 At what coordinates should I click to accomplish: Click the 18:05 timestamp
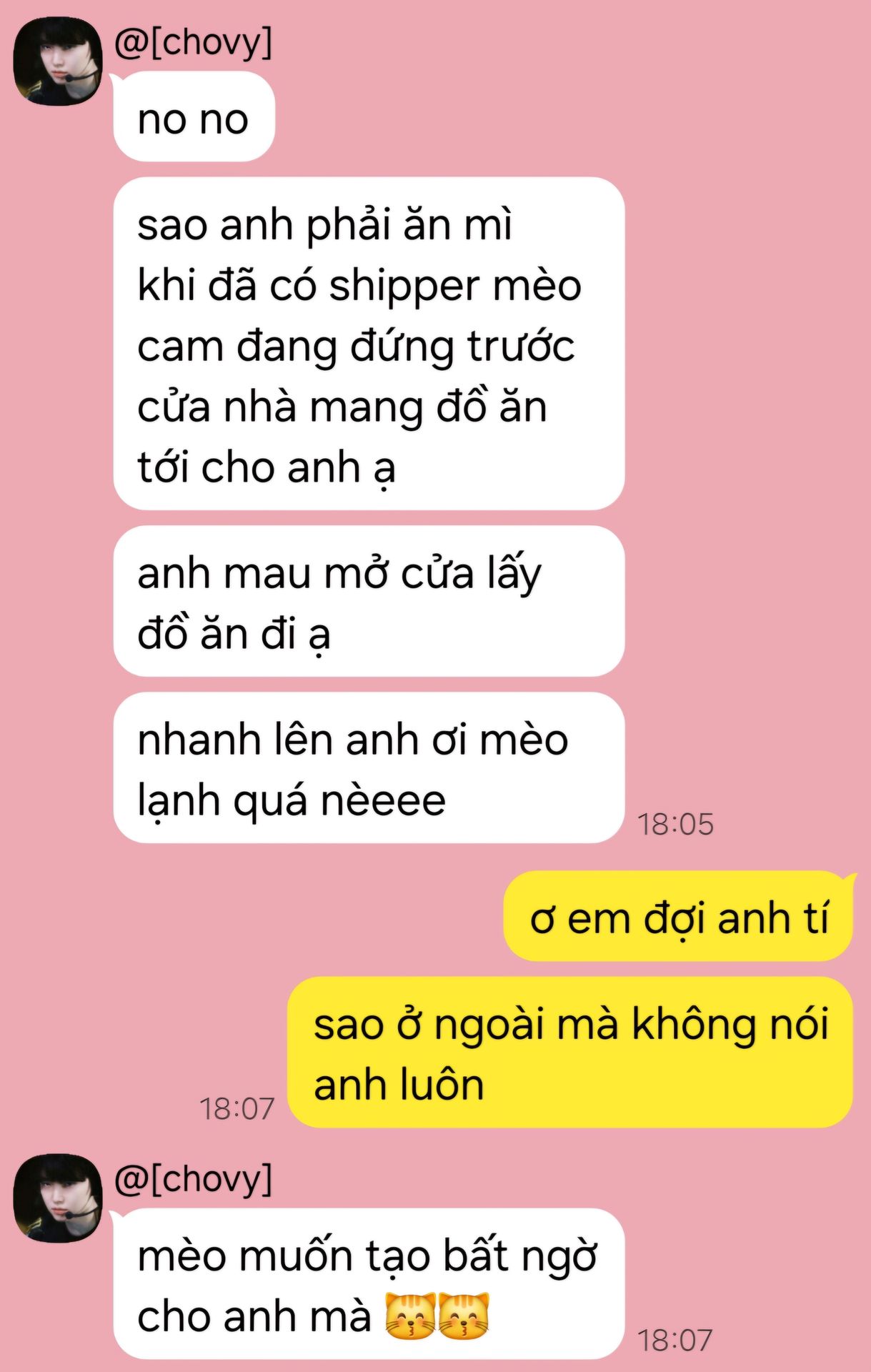[675, 824]
